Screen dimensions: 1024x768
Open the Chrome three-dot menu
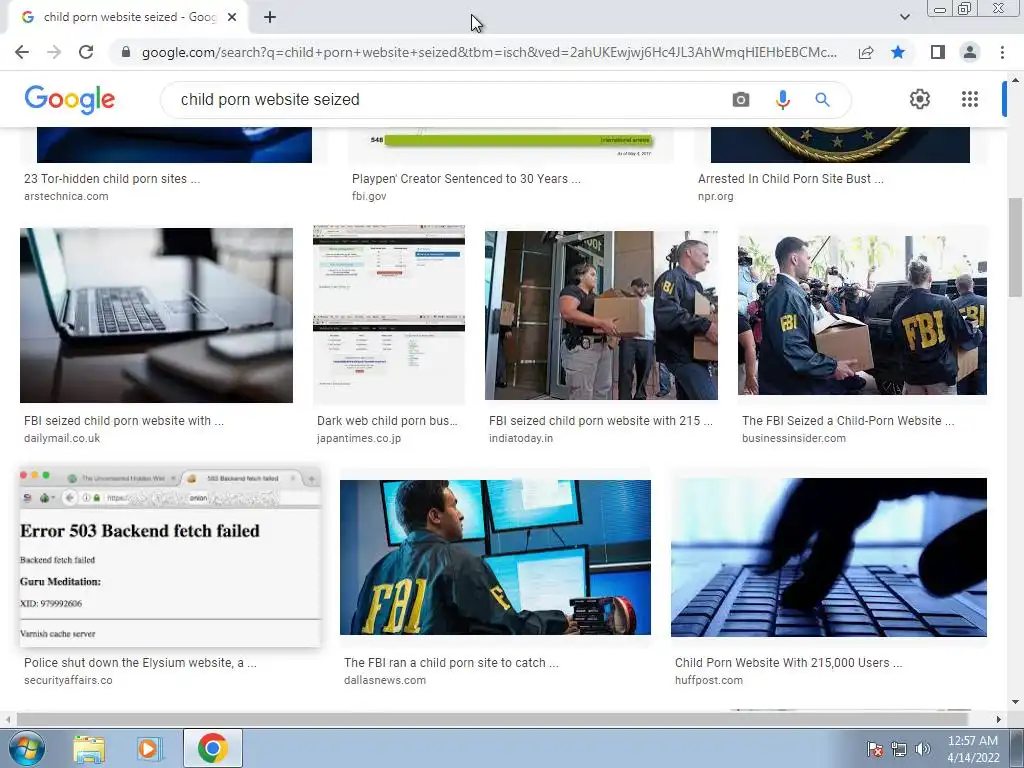pyautogui.click(x=1002, y=52)
